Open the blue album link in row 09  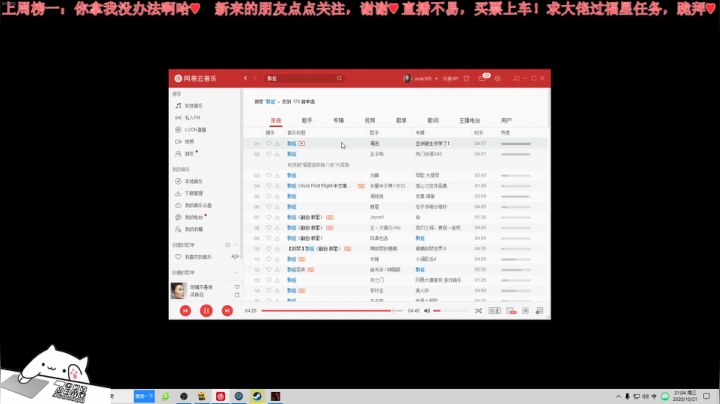[420, 238]
